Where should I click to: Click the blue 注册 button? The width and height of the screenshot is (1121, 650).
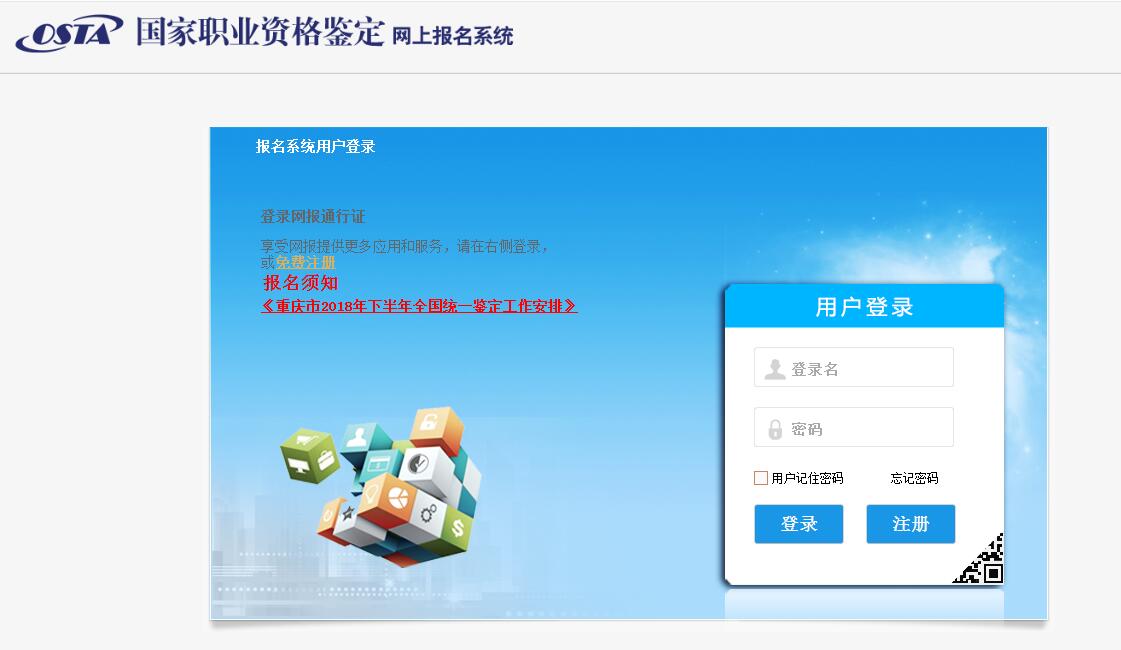click(x=911, y=524)
